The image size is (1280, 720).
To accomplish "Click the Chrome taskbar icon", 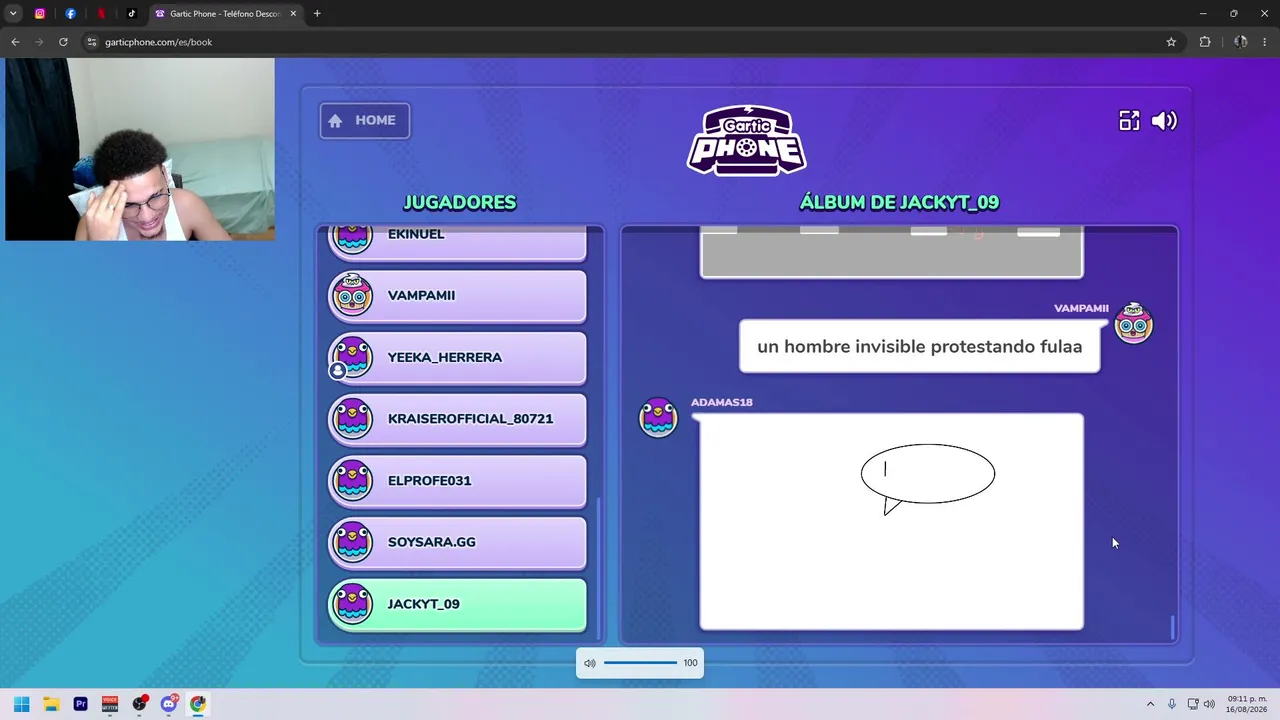I will coord(198,704).
